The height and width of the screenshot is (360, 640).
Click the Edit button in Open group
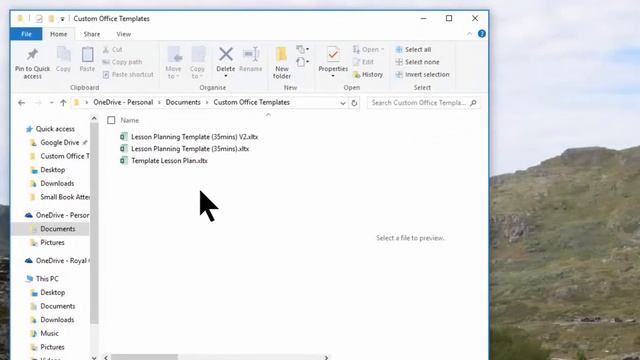(x=363, y=62)
